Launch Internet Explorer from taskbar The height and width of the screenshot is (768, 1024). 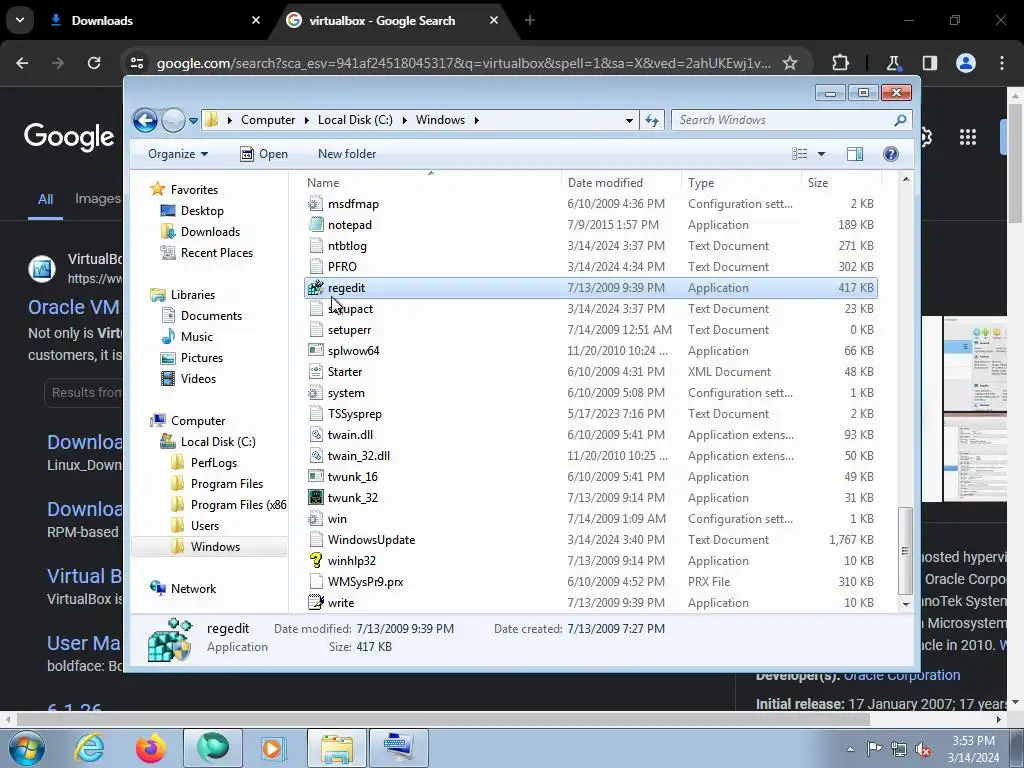click(x=89, y=748)
